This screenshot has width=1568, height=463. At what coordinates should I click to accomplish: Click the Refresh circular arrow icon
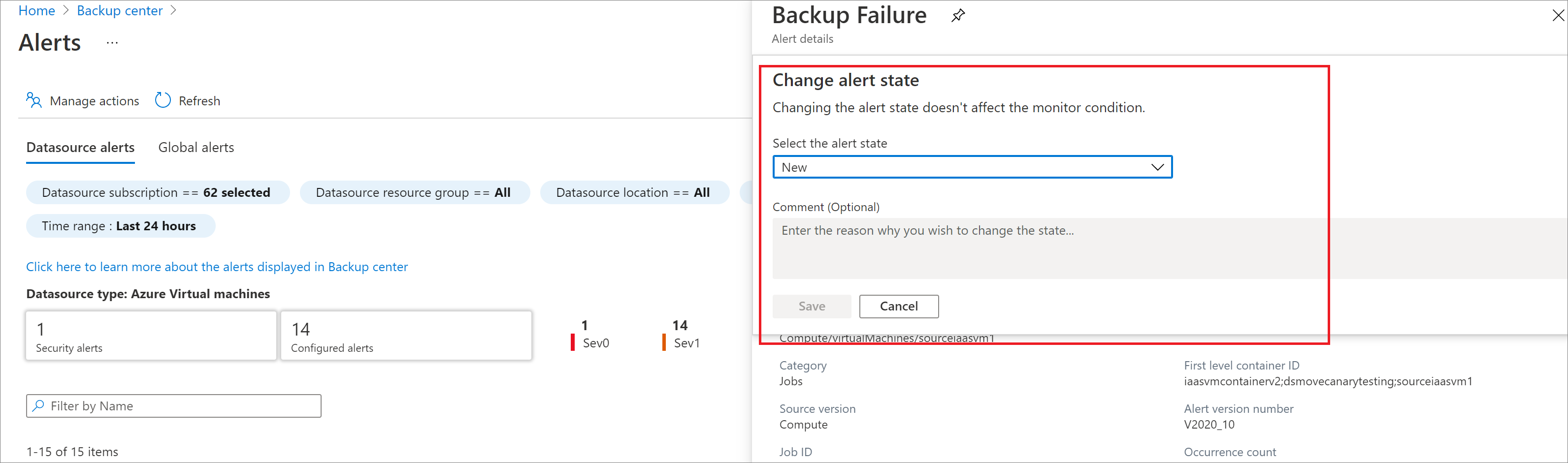(163, 100)
